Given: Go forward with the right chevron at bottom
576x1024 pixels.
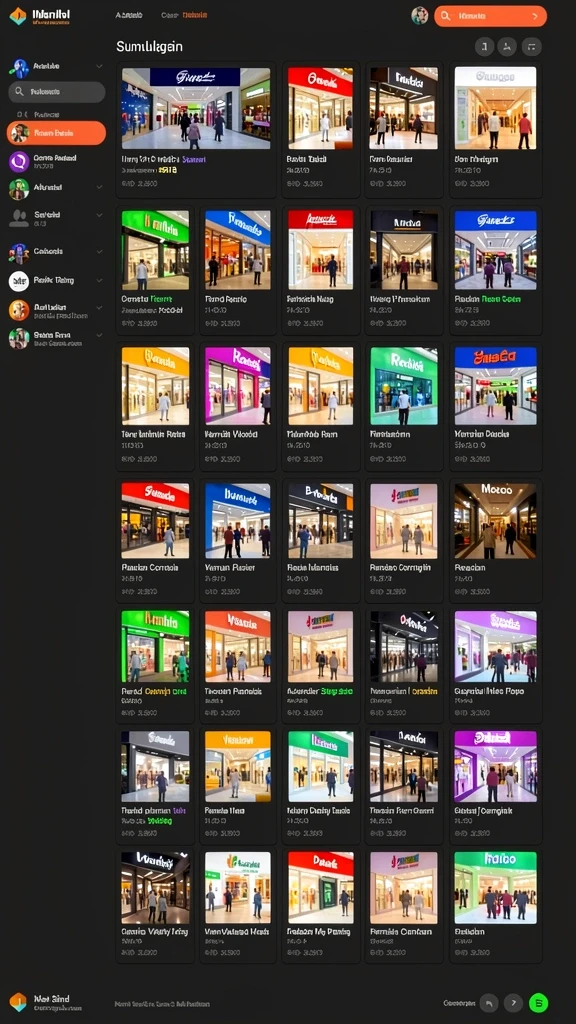Looking at the screenshot, I should (513, 1002).
